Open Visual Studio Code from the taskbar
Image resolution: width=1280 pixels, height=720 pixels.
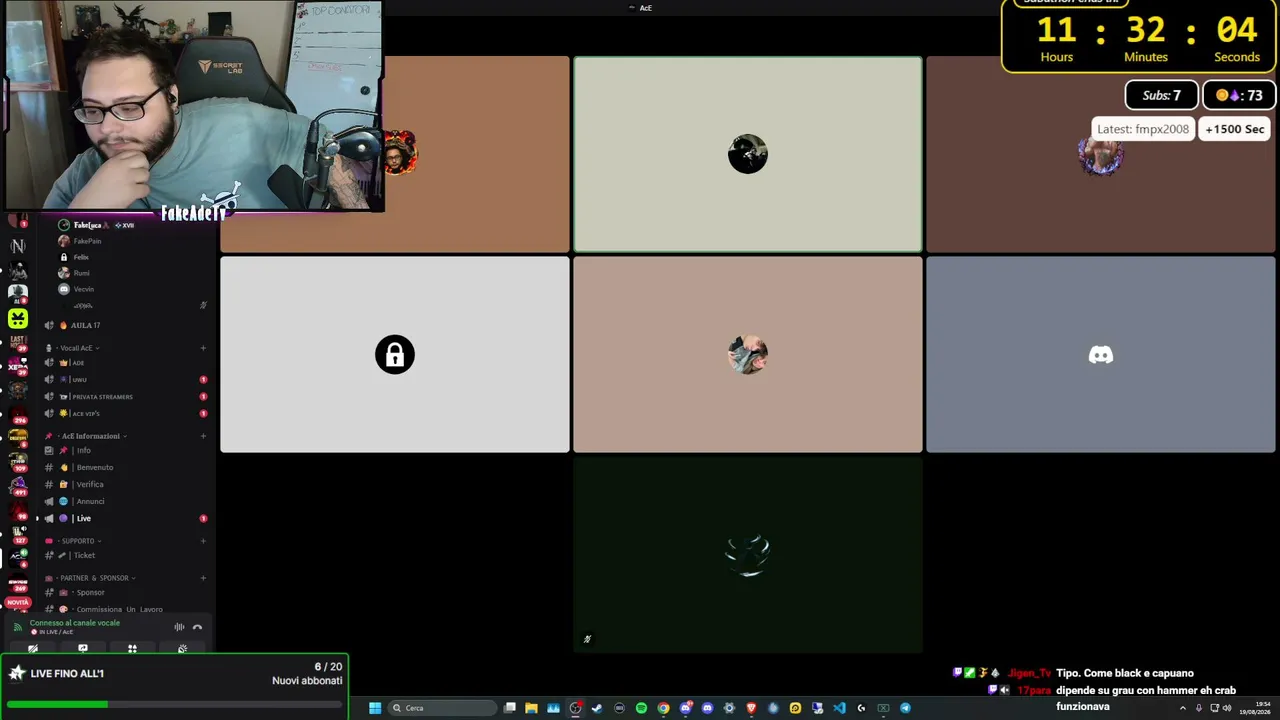coord(839,708)
